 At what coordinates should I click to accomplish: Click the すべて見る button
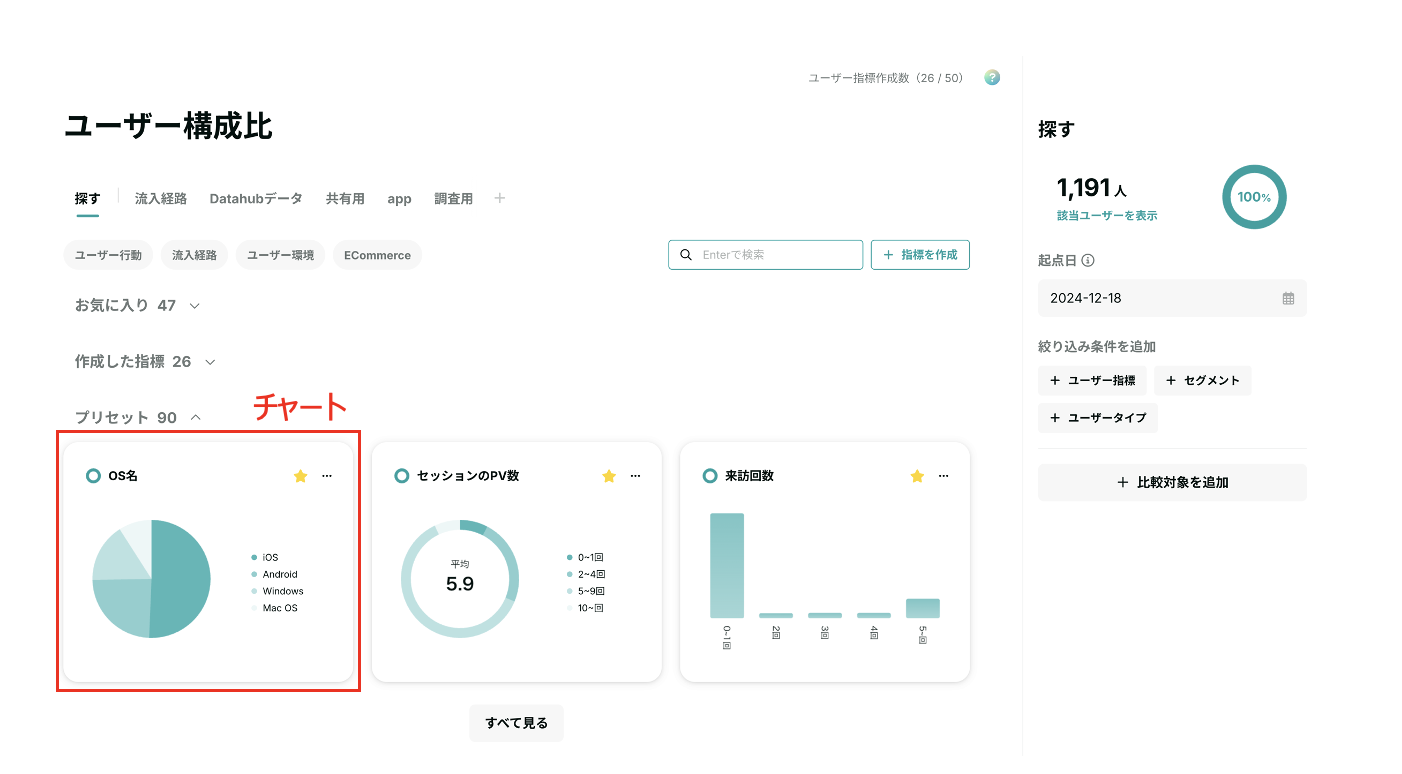[516, 723]
